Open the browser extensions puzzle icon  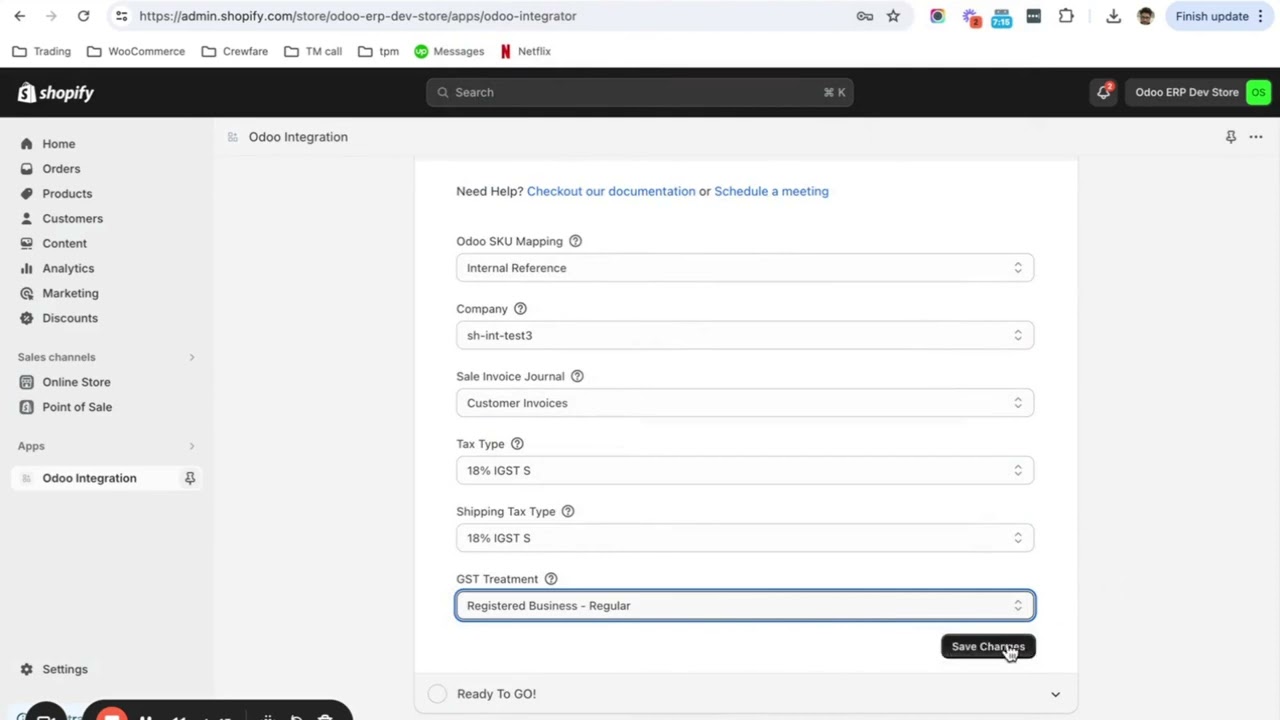(x=1066, y=16)
